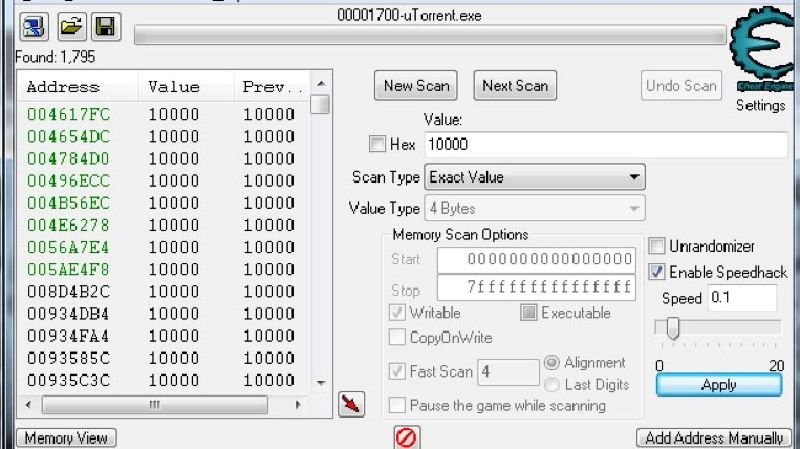Click the scan Value input field

click(x=606, y=144)
